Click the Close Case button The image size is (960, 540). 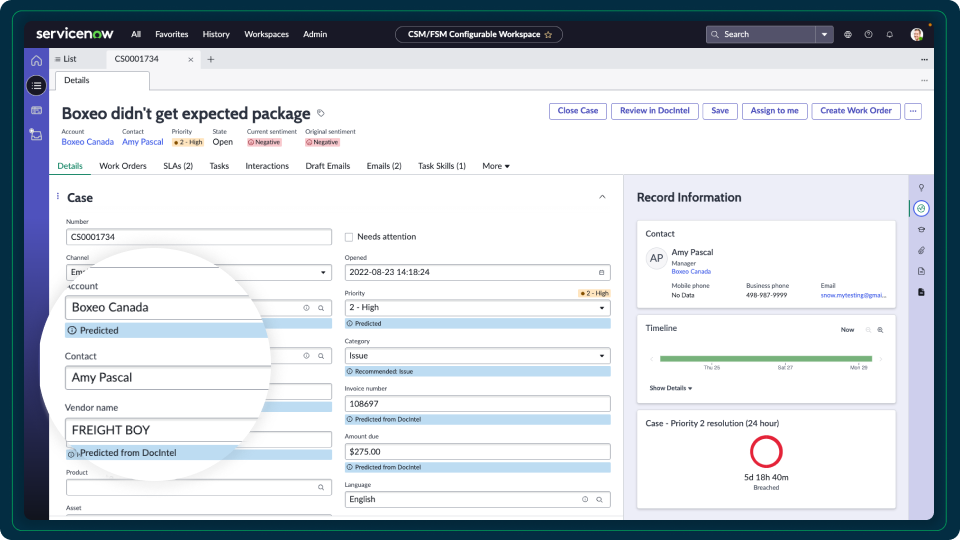pyautogui.click(x=578, y=111)
